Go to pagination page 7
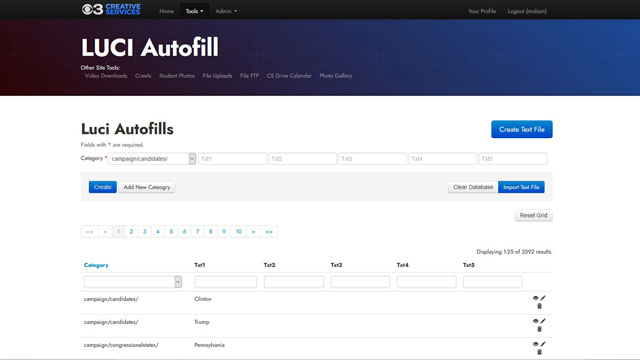Viewport: 640px width, 360px height. [198, 231]
